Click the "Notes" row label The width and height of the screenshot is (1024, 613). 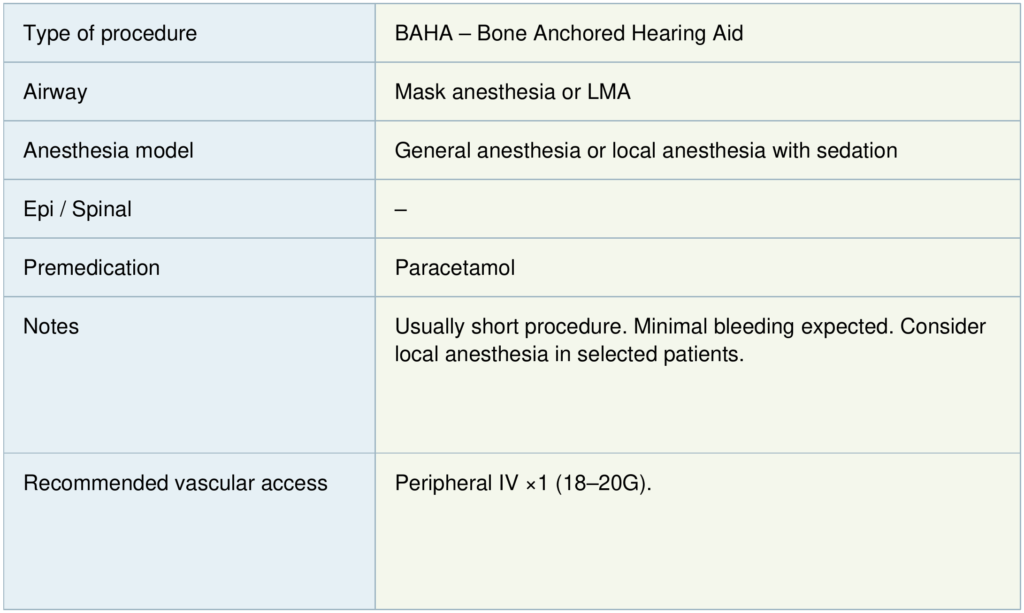pyautogui.click(x=51, y=327)
